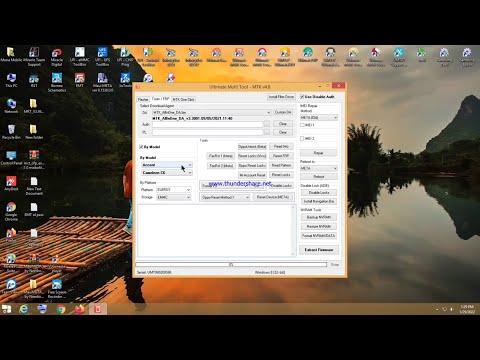Image resolution: width=480 pixels, height=360 pixels.
Task: Open the IMEI Repair Method dropdown
Action: pos(319,118)
